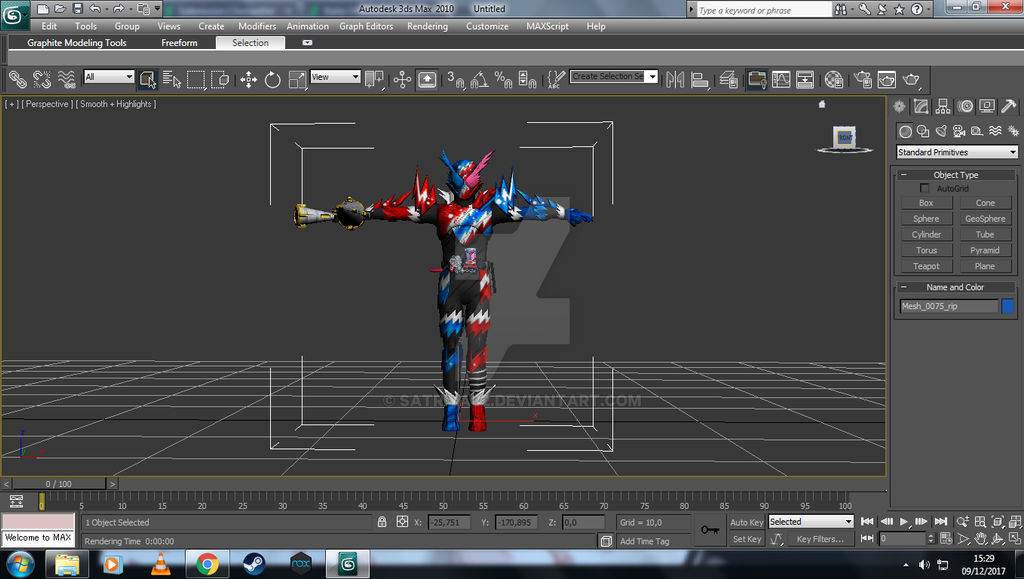The width and height of the screenshot is (1024, 579).
Task: Open the Curve Editor
Action: (x=781, y=80)
